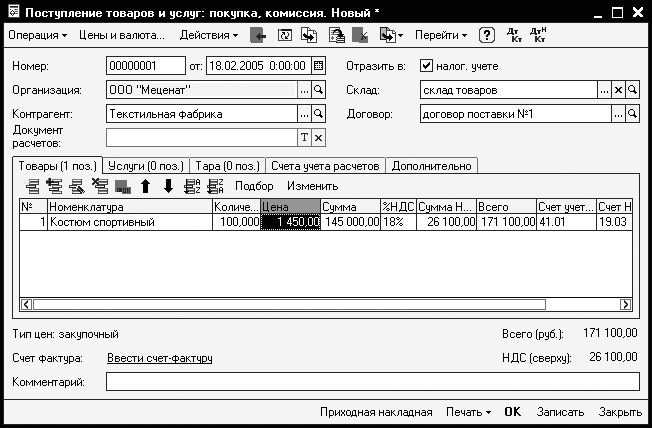Image resolution: width=652 pixels, height=428 pixels.
Task: Switch to the Тара (0 поз.) tab
Action: click(227, 166)
